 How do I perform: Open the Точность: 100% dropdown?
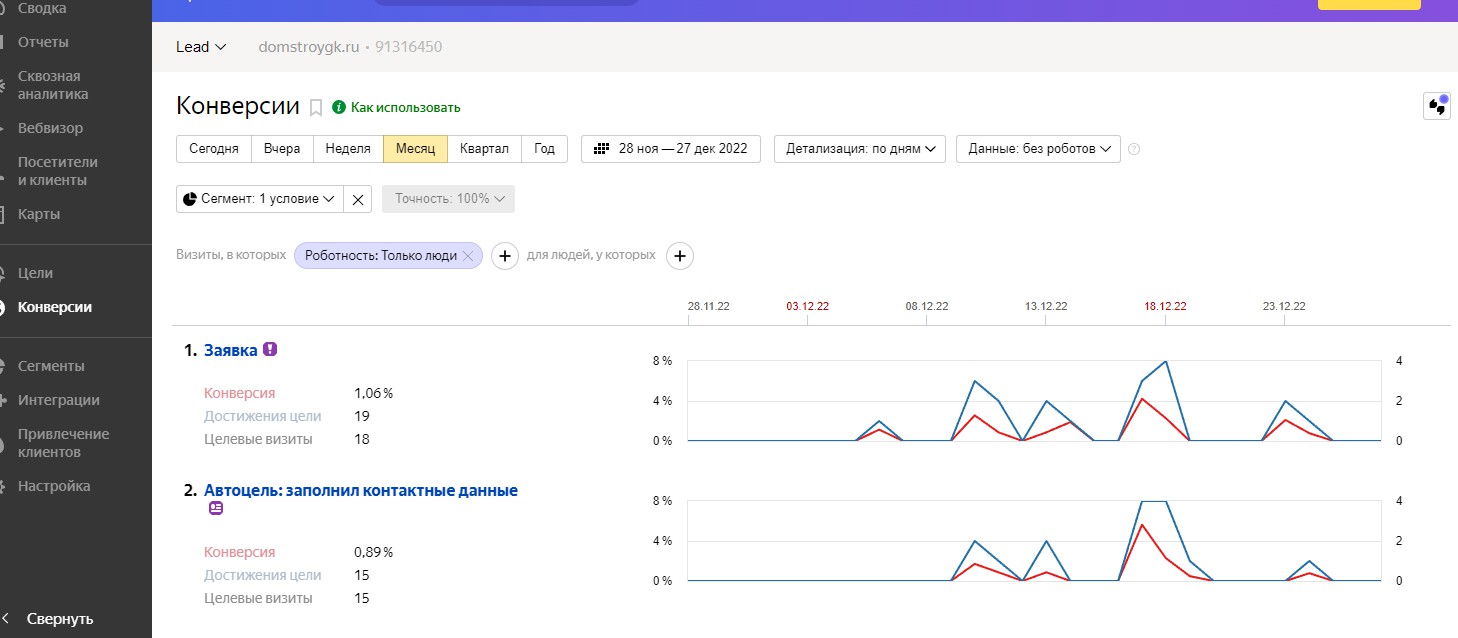[448, 199]
